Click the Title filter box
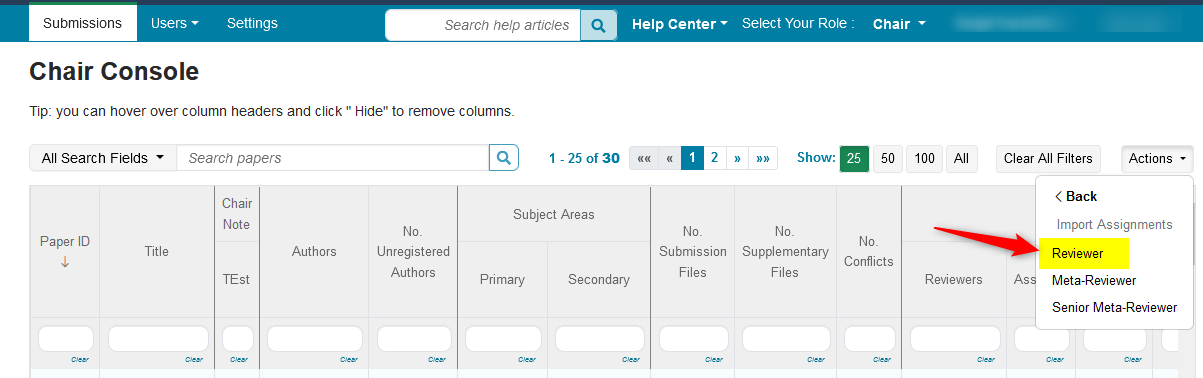 tap(157, 339)
